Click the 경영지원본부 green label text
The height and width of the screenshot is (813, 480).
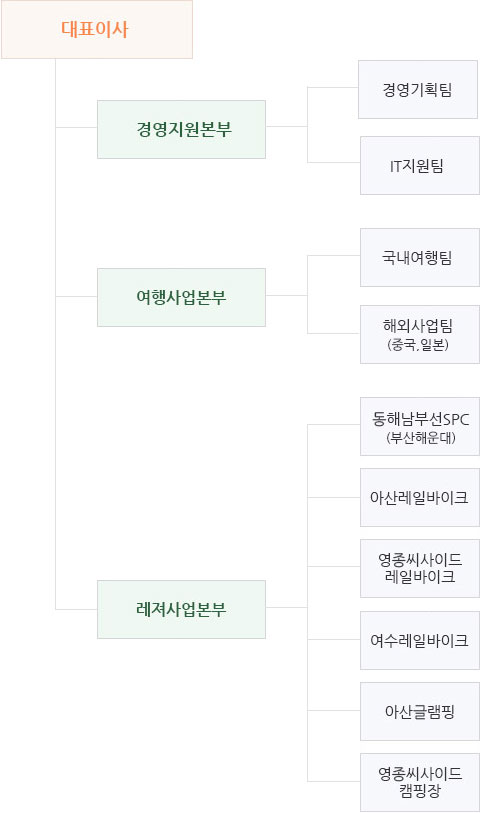point(184,129)
